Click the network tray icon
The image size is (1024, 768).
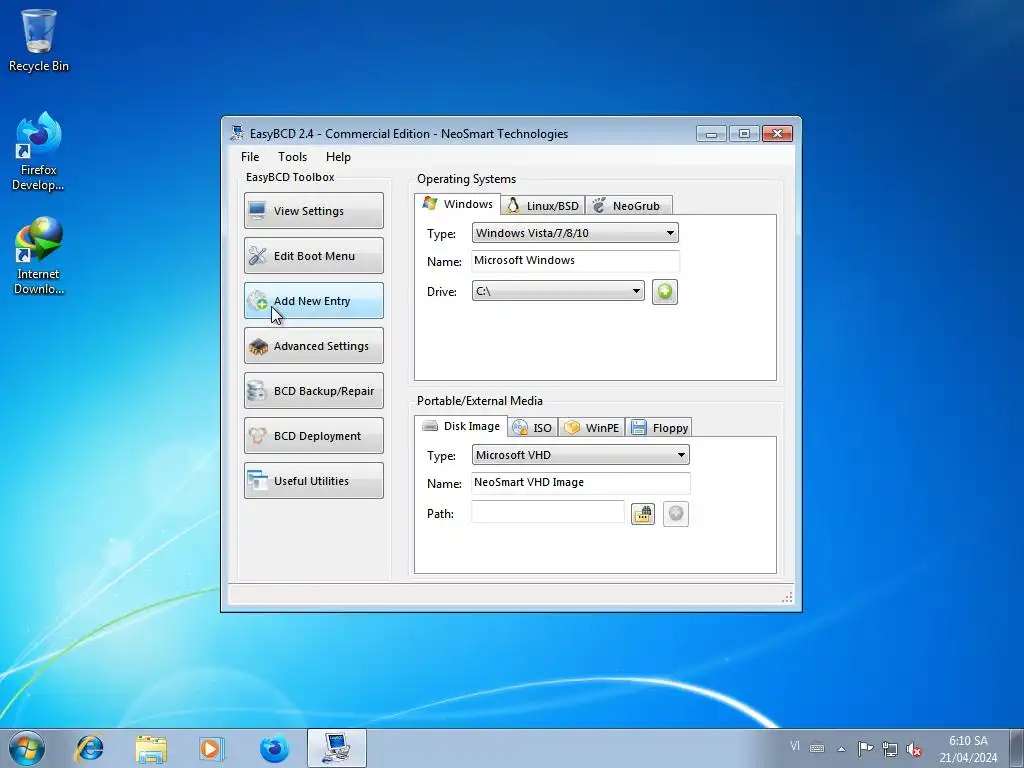click(x=889, y=748)
